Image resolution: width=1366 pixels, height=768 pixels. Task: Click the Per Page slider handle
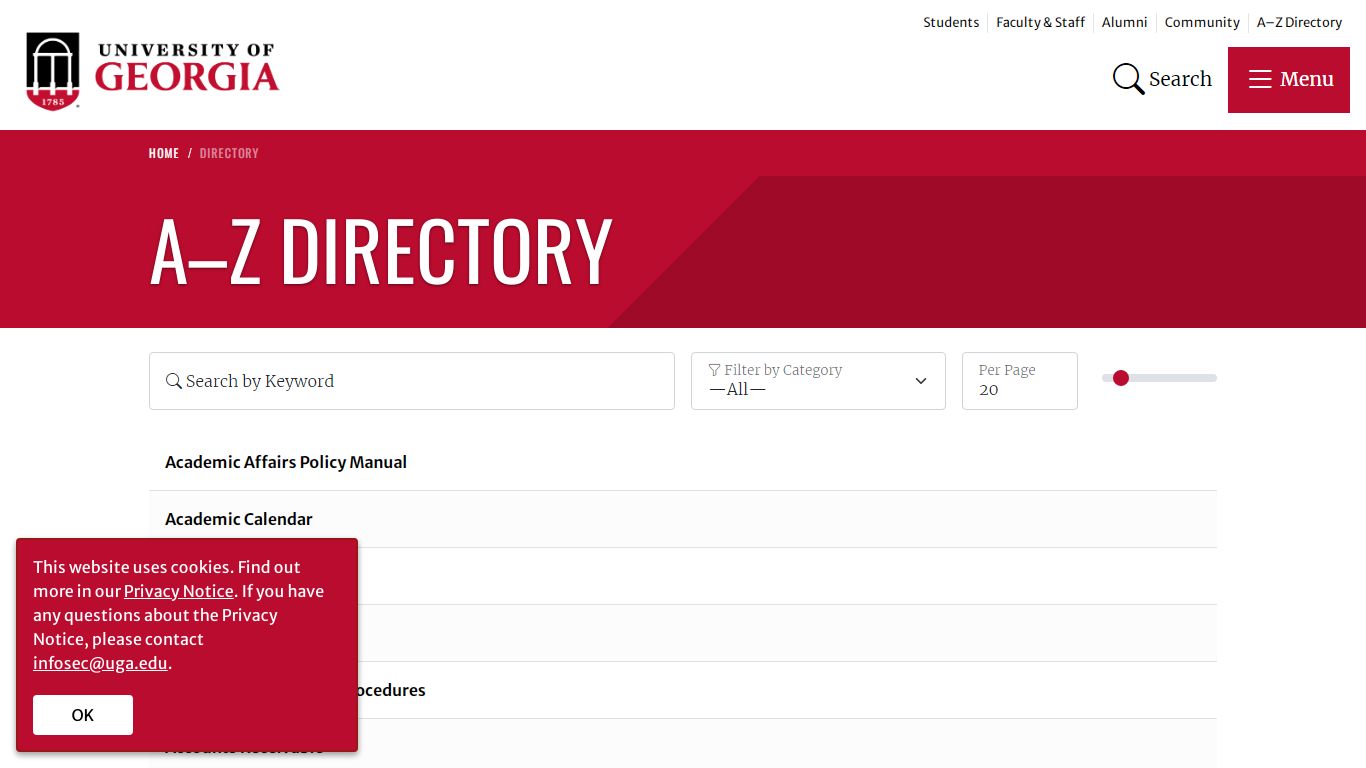pos(1121,378)
